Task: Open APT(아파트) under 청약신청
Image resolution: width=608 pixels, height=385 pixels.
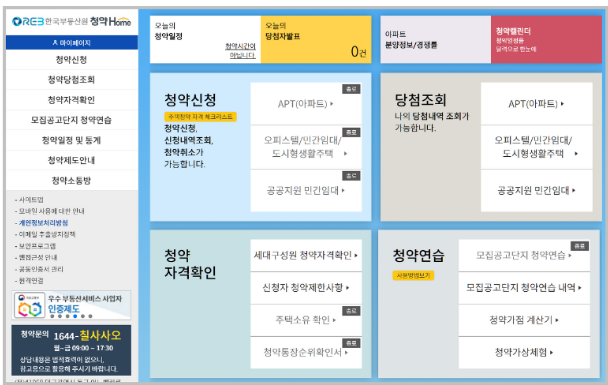Action: pyautogui.click(x=306, y=104)
